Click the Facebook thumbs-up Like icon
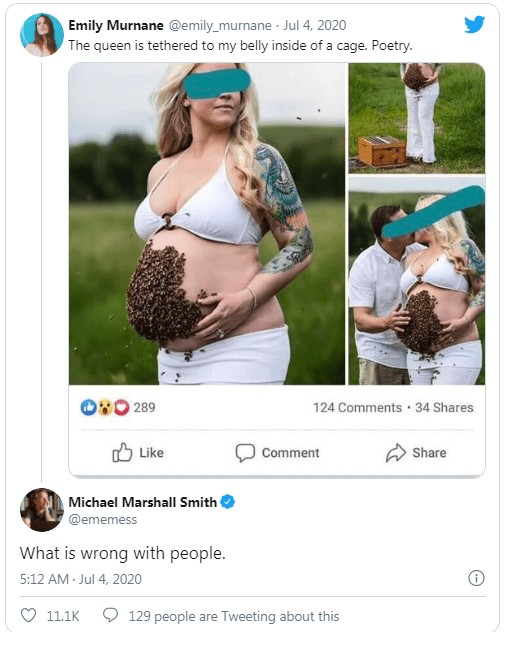 click(122, 453)
